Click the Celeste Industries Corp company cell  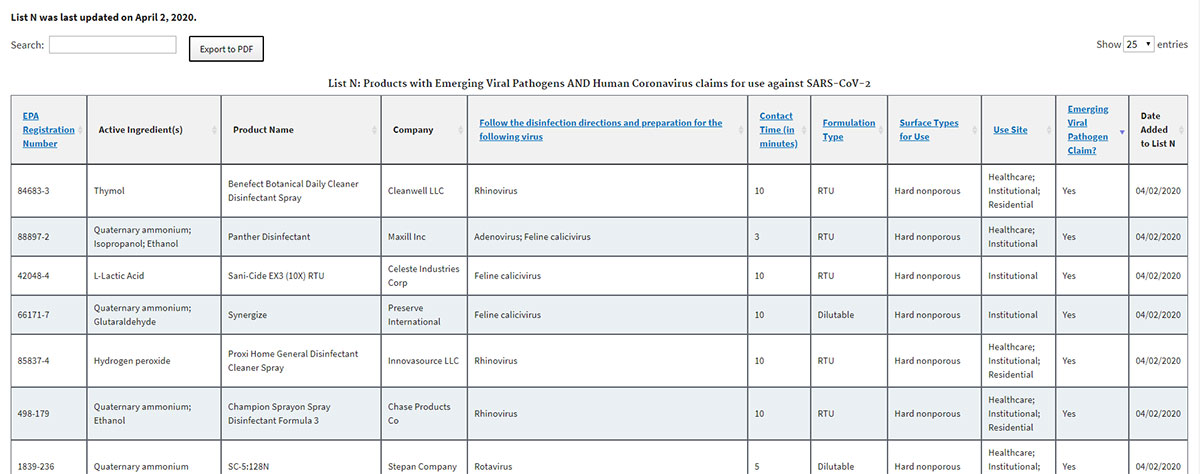tap(424, 276)
